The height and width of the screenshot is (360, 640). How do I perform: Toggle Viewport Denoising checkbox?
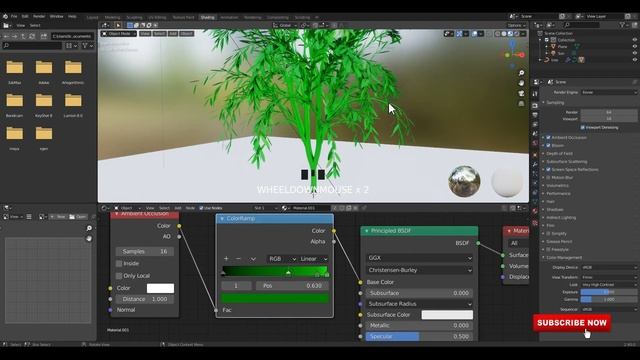coord(582,127)
